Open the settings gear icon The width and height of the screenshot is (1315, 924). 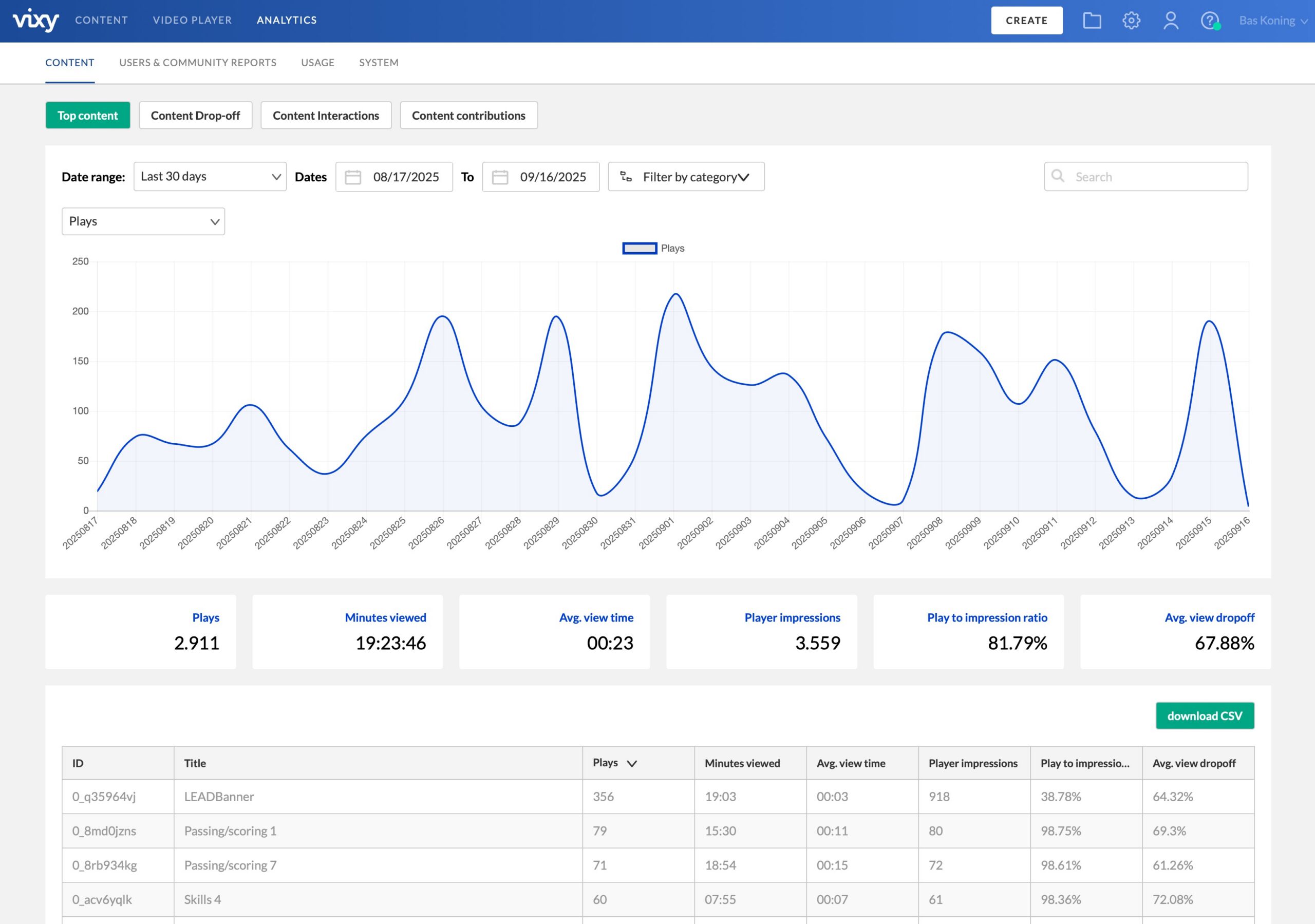pyautogui.click(x=1131, y=21)
